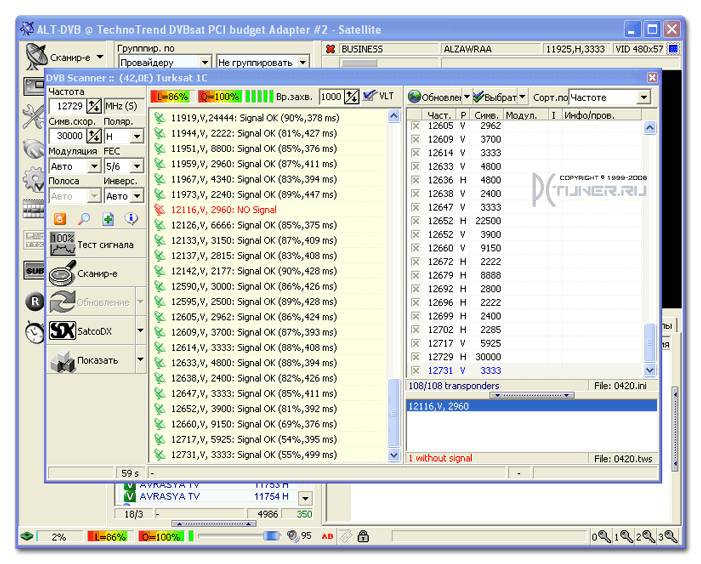This screenshot has width=701, height=564.
Task: Start the Тест сигнала signal test
Action: [x=97, y=244]
